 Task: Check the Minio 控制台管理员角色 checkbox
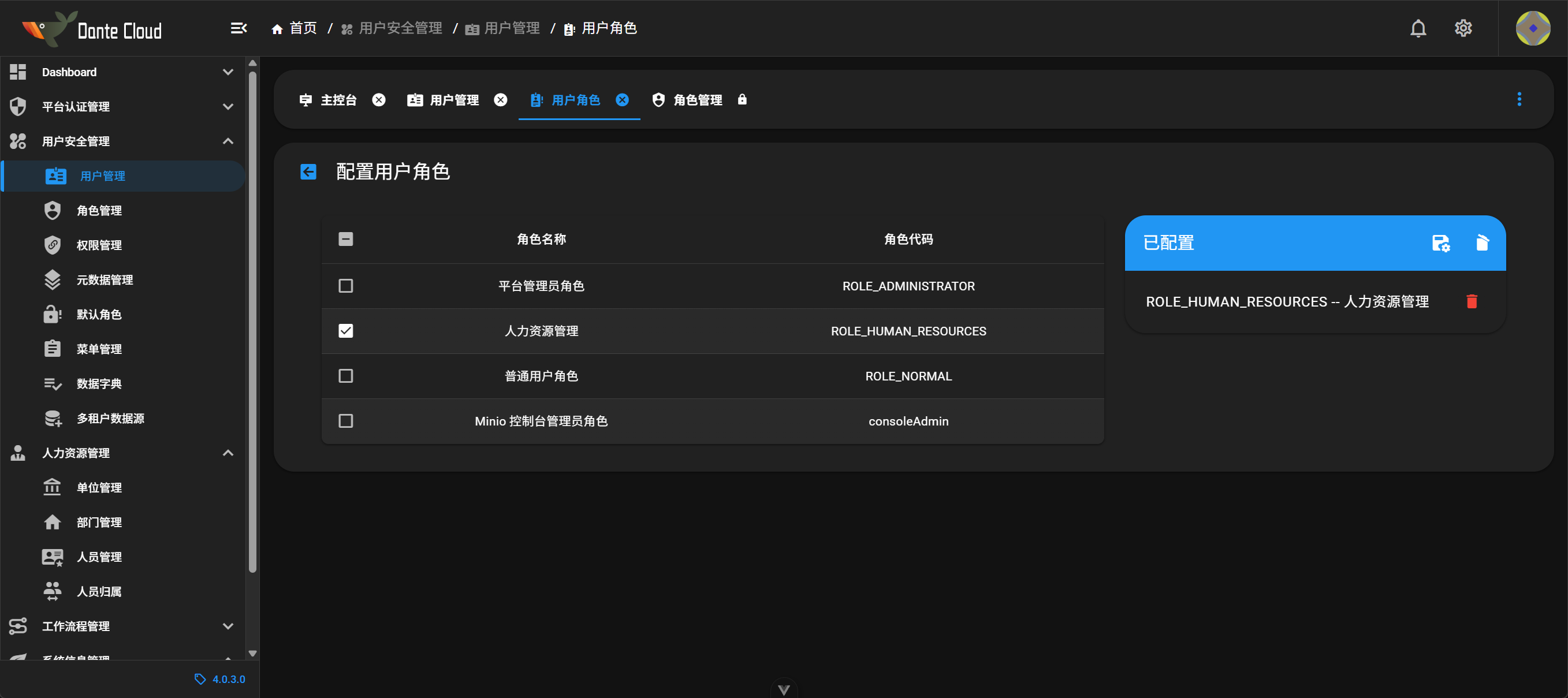[346, 420]
